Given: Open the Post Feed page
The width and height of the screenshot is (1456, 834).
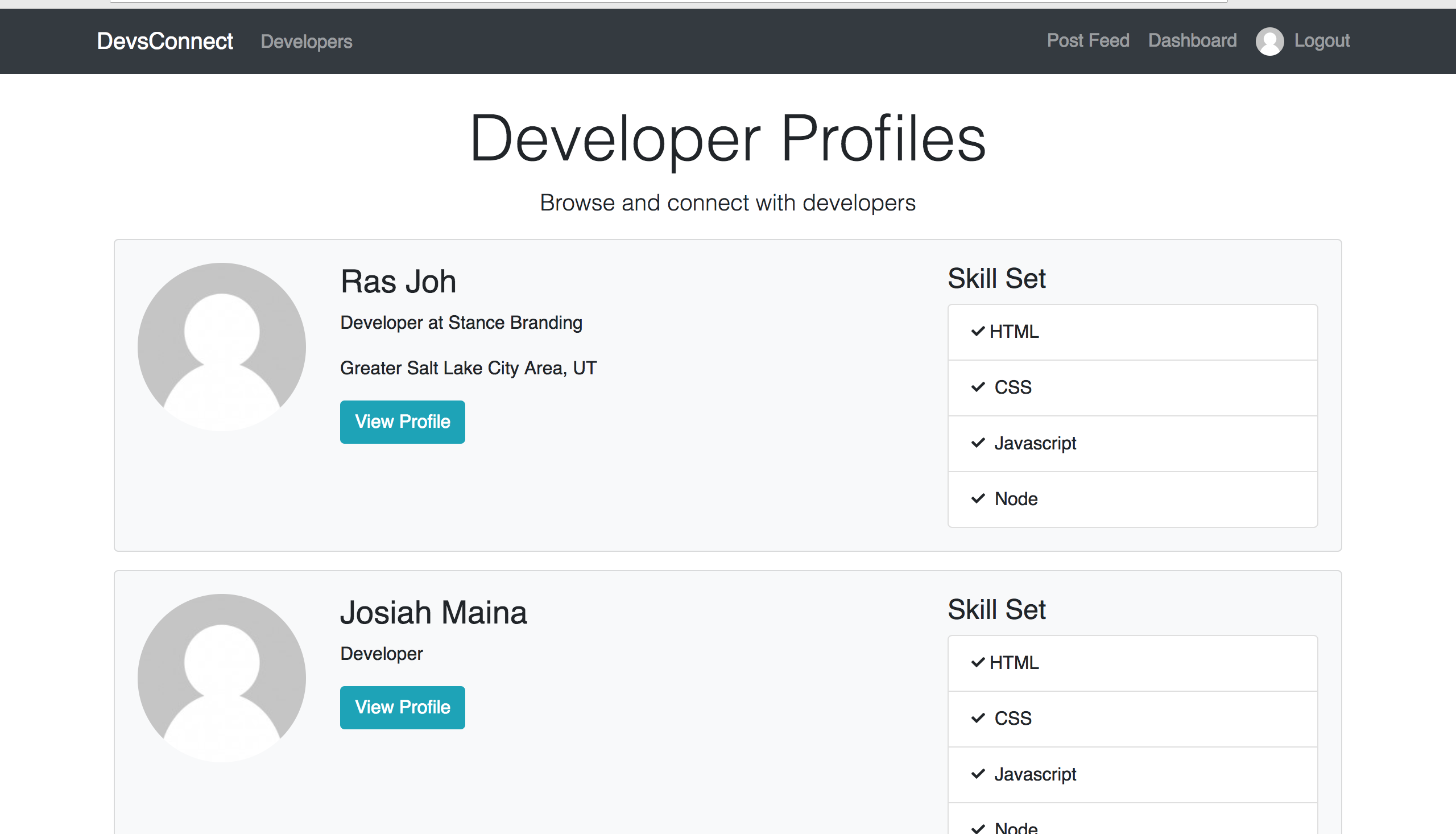Looking at the screenshot, I should (x=1088, y=40).
